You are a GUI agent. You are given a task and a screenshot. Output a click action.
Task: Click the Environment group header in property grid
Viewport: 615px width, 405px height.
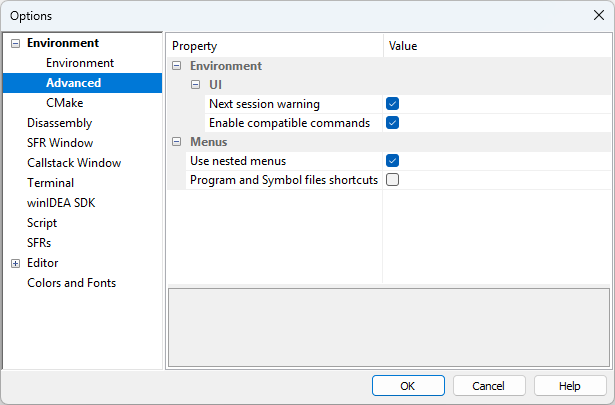[x=226, y=66]
